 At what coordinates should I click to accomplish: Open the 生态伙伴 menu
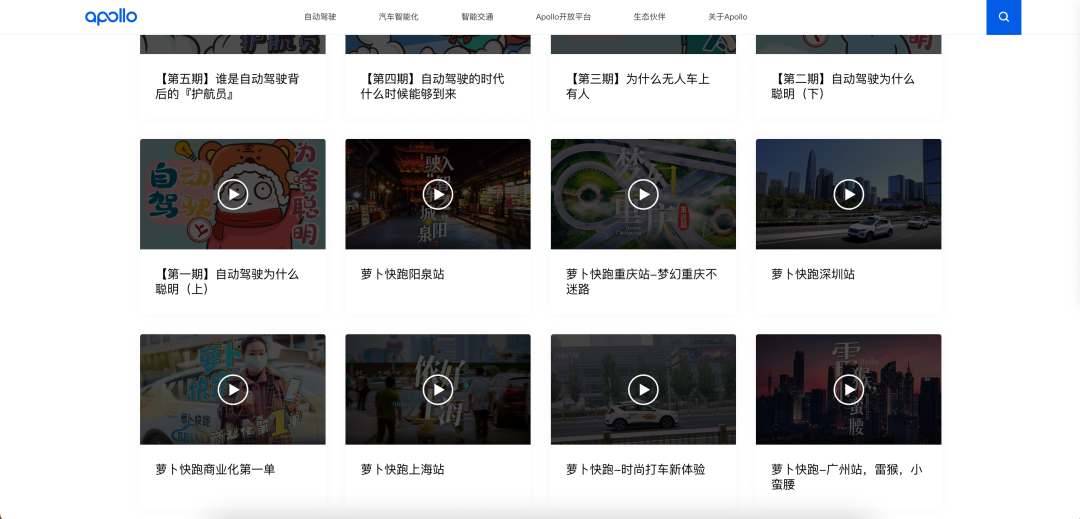650,17
